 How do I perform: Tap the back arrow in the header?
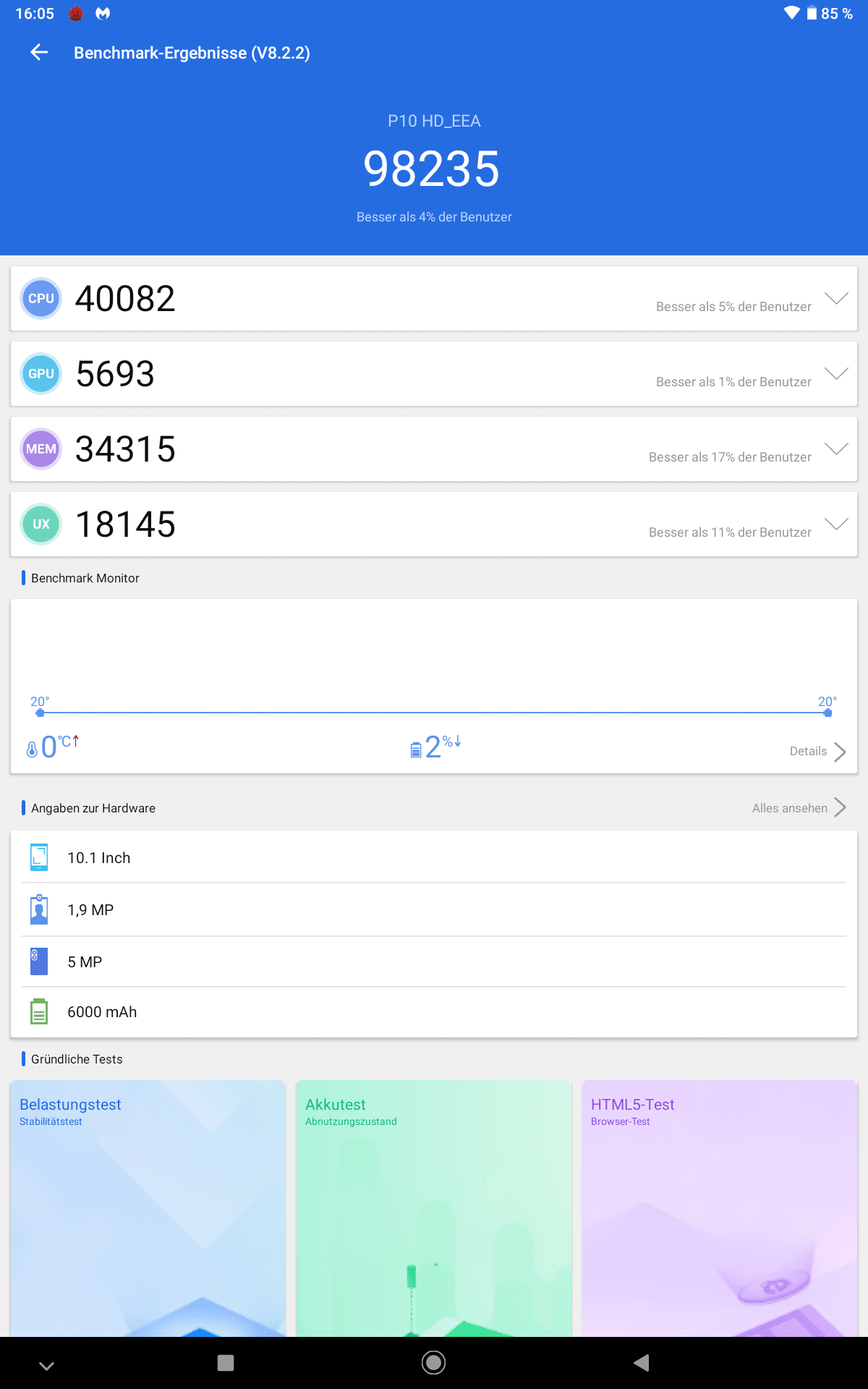point(39,52)
